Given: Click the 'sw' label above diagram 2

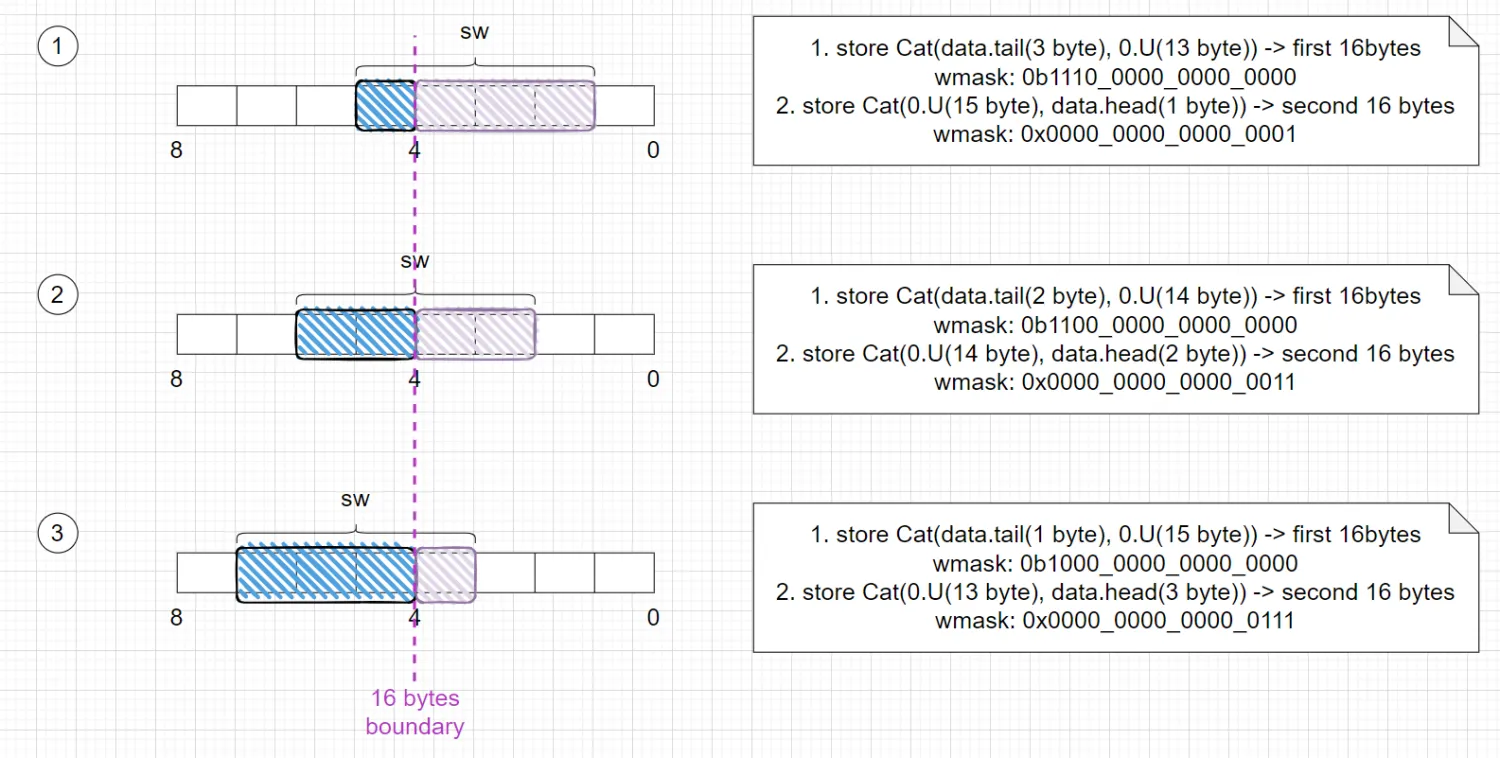Looking at the screenshot, I should coord(415,261).
